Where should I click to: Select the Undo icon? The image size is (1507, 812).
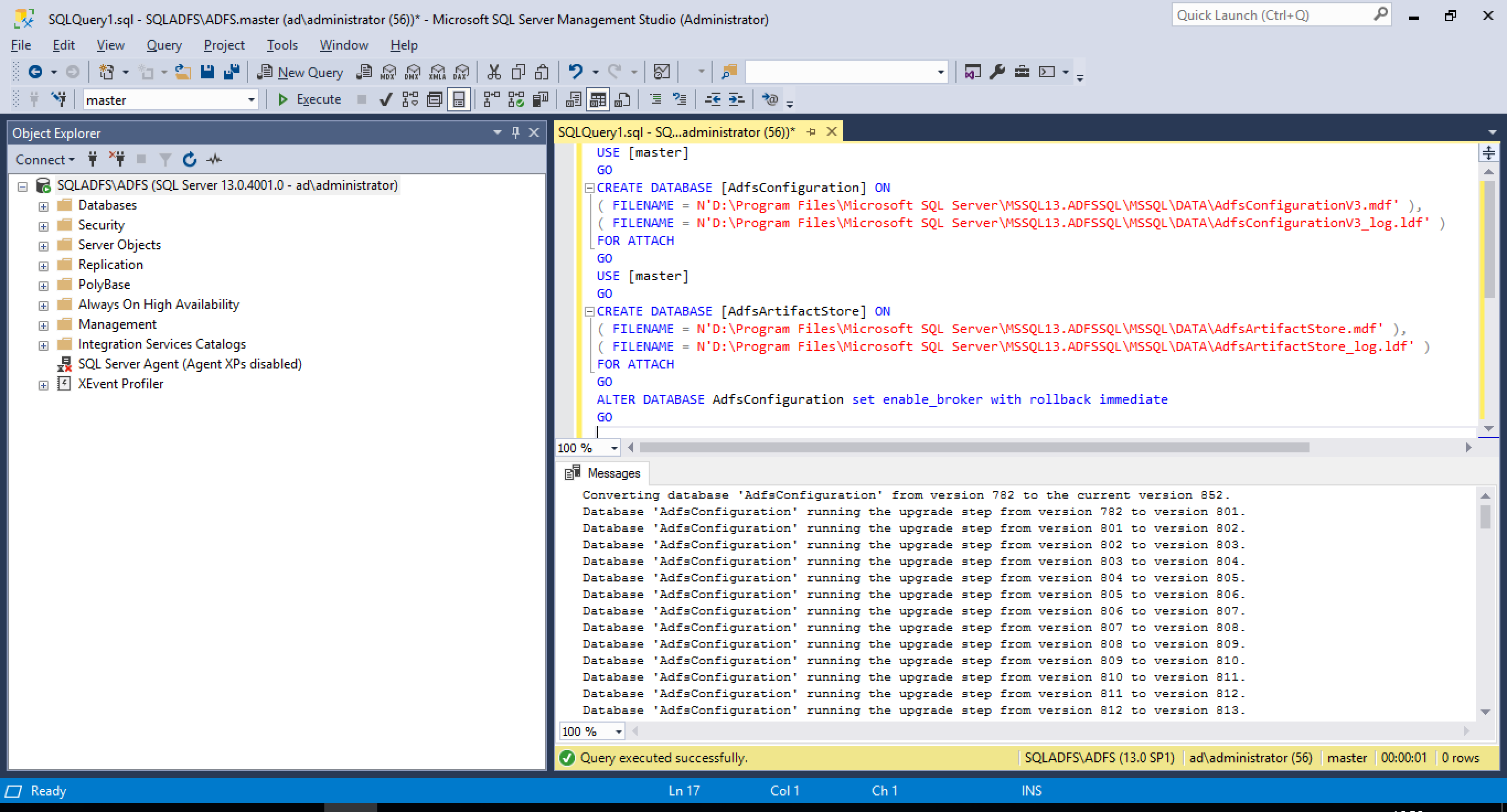(576, 71)
